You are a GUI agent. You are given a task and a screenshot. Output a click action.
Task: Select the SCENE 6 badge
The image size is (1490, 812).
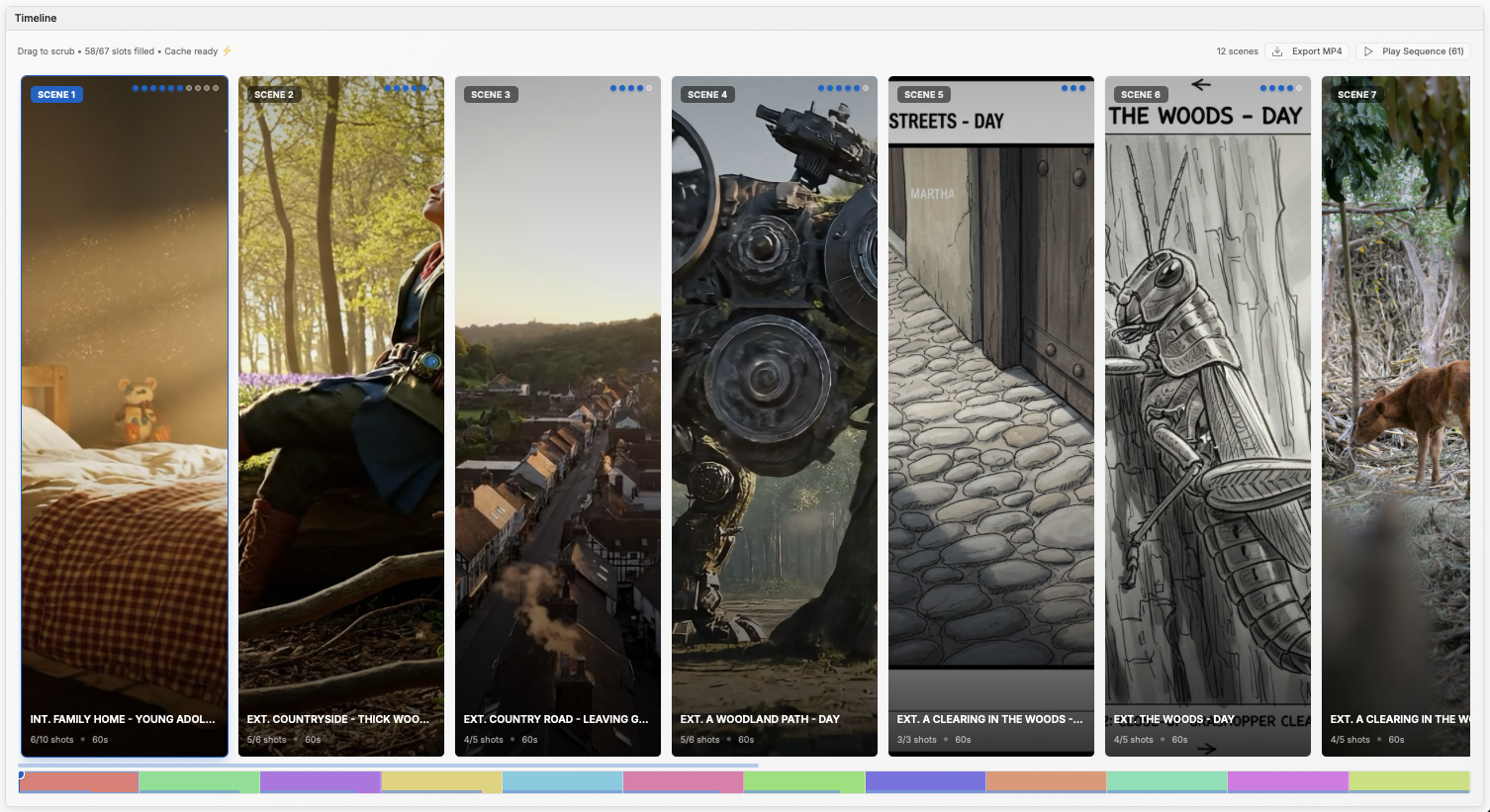pyautogui.click(x=1141, y=95)
